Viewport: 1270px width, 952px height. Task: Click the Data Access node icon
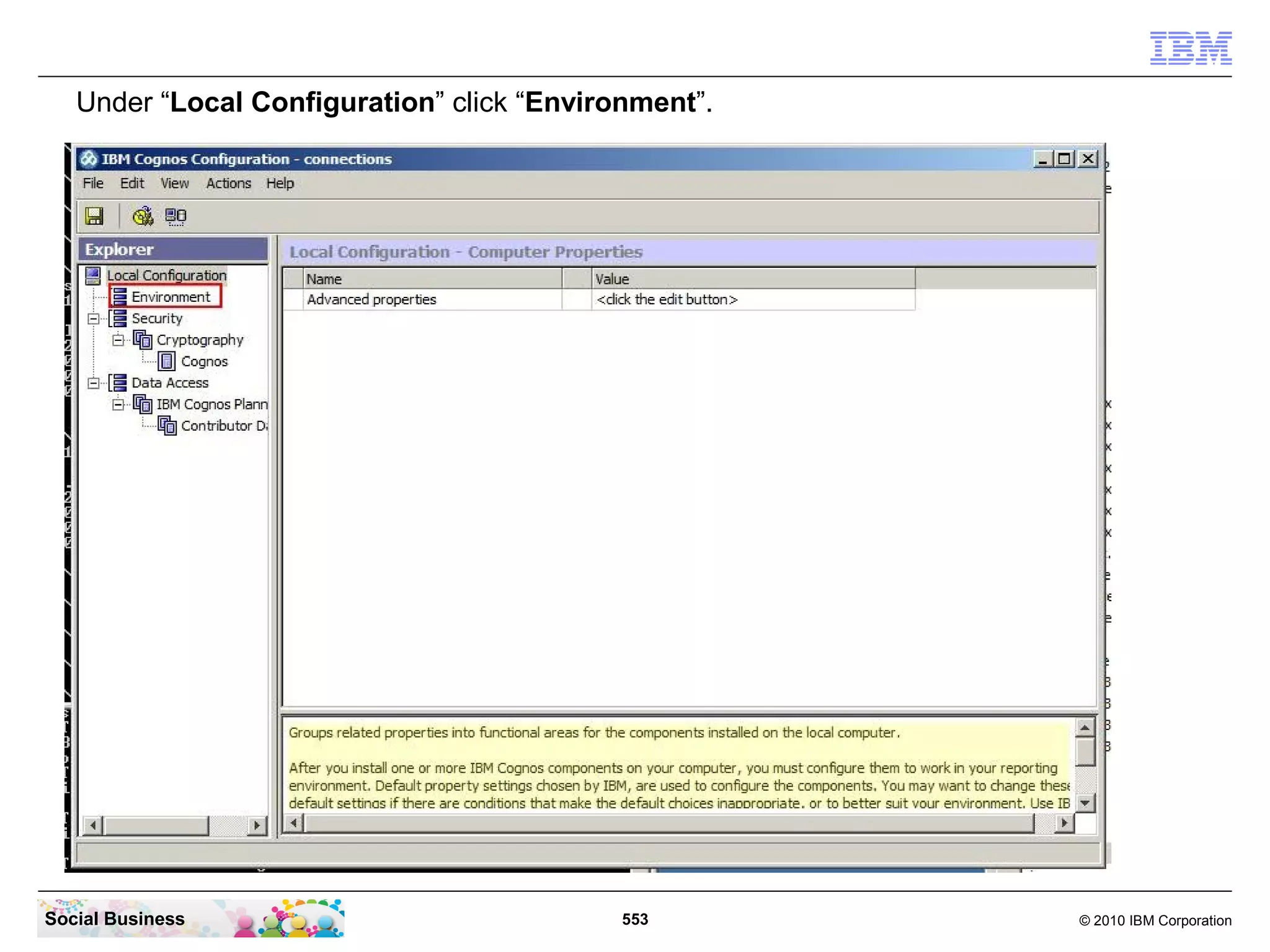118,382
